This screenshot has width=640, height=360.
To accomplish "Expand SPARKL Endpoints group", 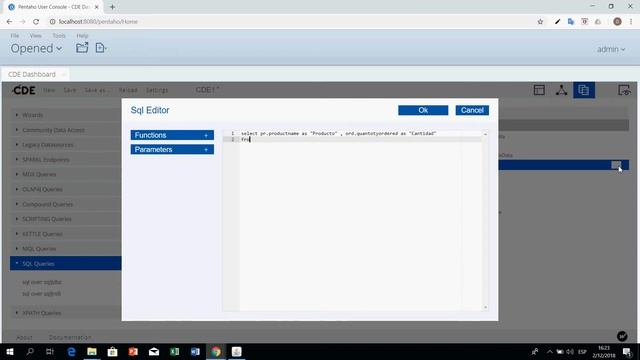I will (65, 160).
